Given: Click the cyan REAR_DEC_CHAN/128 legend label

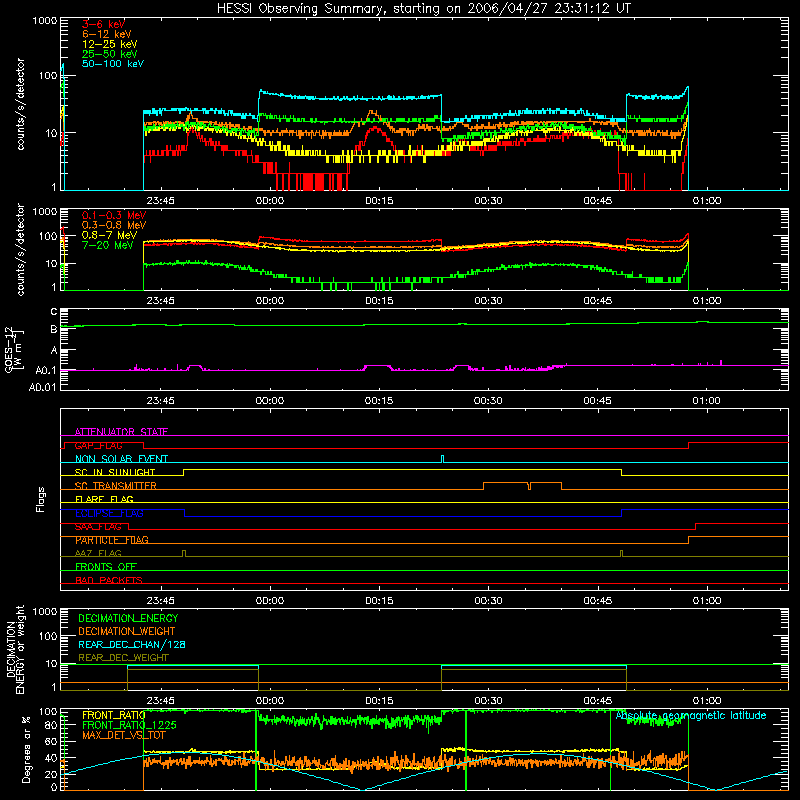Looking at the screenshot, I should [x=132, y=644].
